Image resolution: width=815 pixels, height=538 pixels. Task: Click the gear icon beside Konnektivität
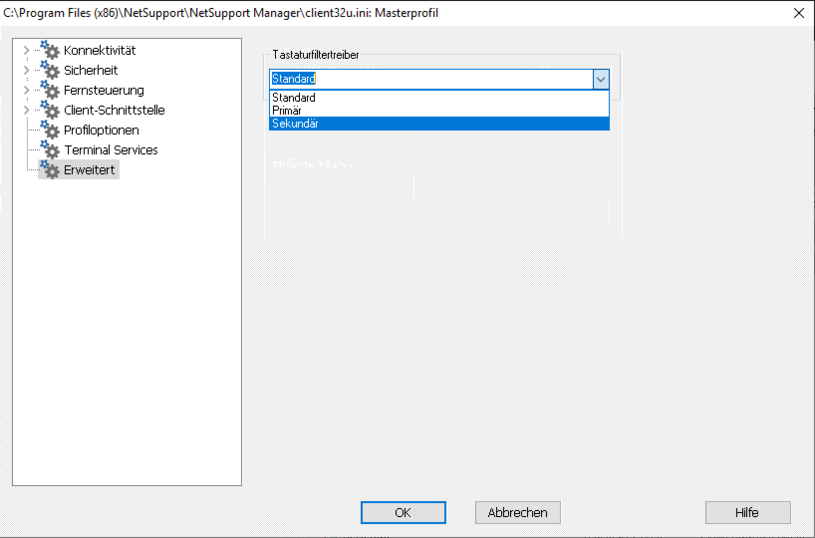coord(50,50)
